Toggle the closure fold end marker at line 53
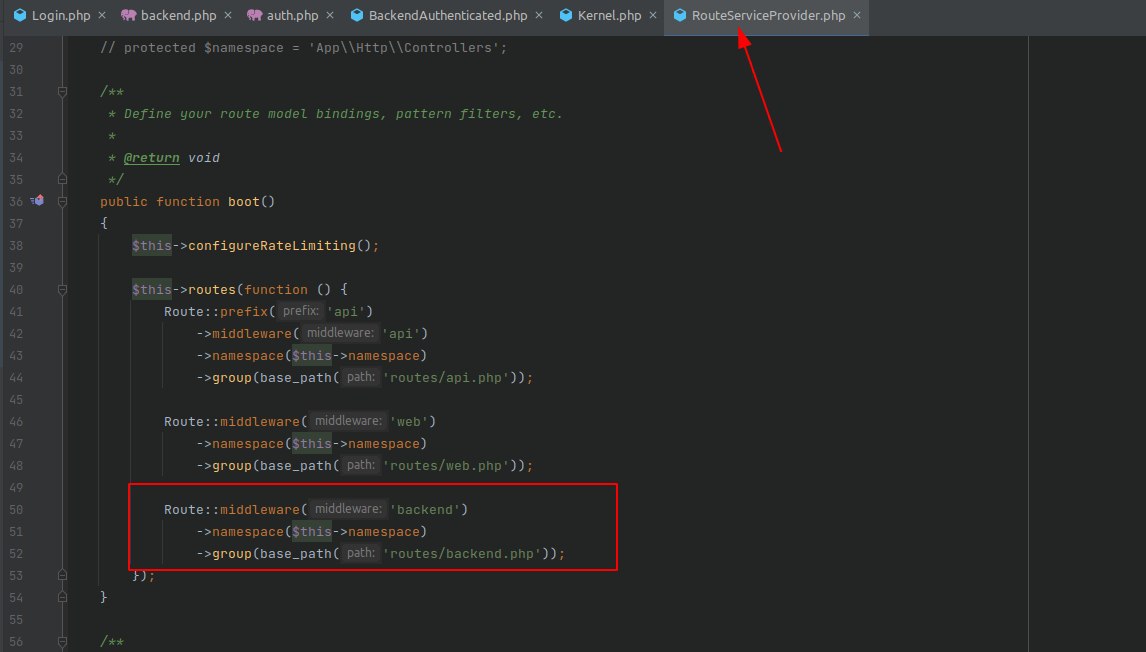Viewport: 1146px width, 652px height. pos(63,575)
